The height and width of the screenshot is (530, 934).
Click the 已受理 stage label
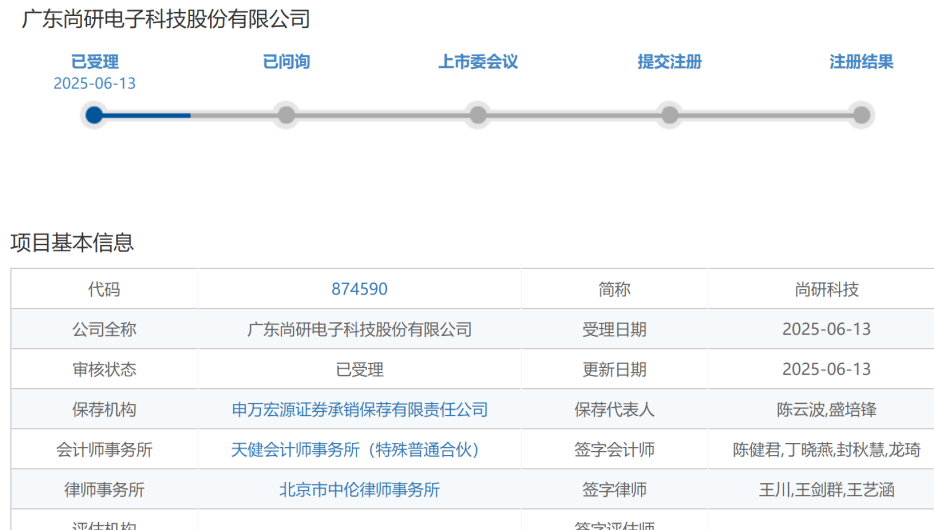point(95,61)
